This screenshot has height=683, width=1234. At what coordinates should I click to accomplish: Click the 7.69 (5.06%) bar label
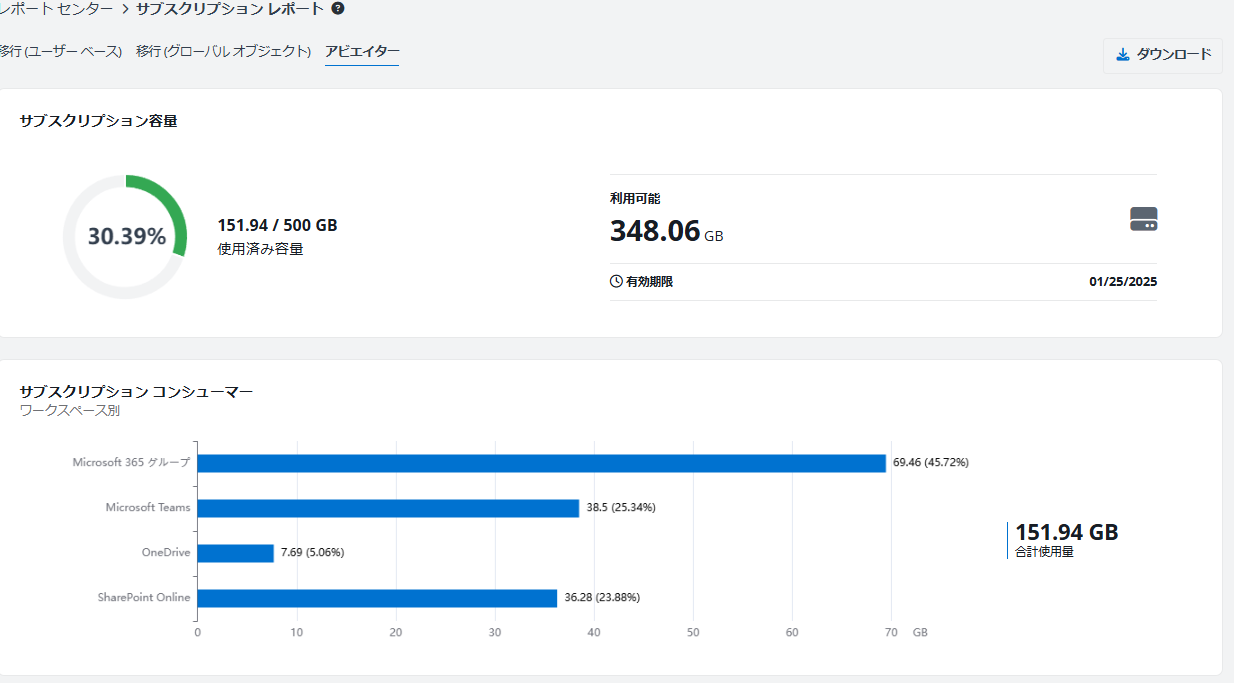[x=312, y=552]
